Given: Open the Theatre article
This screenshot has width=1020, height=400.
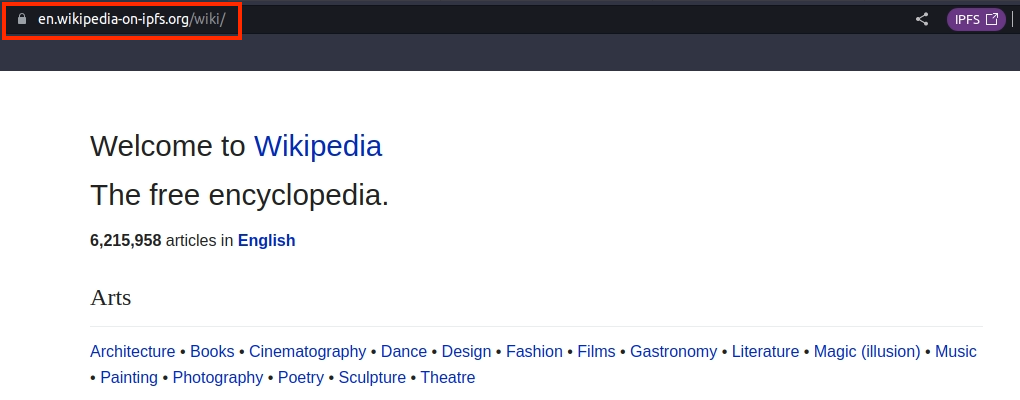Looking at the screenshot, I should [448, 378].
